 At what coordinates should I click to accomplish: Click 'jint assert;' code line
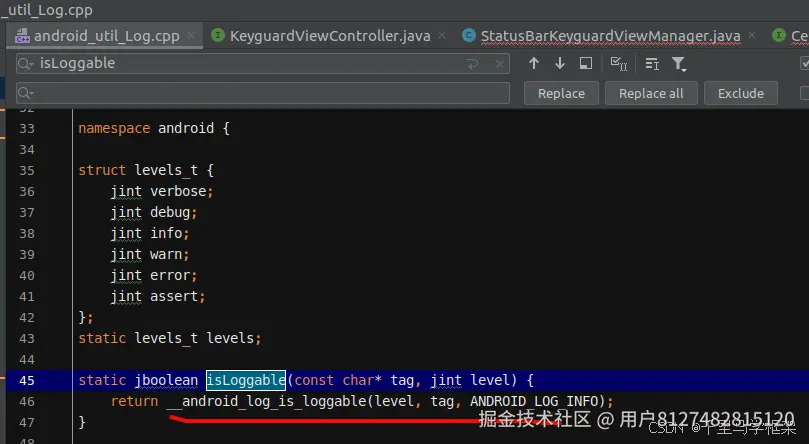point(158,297)
